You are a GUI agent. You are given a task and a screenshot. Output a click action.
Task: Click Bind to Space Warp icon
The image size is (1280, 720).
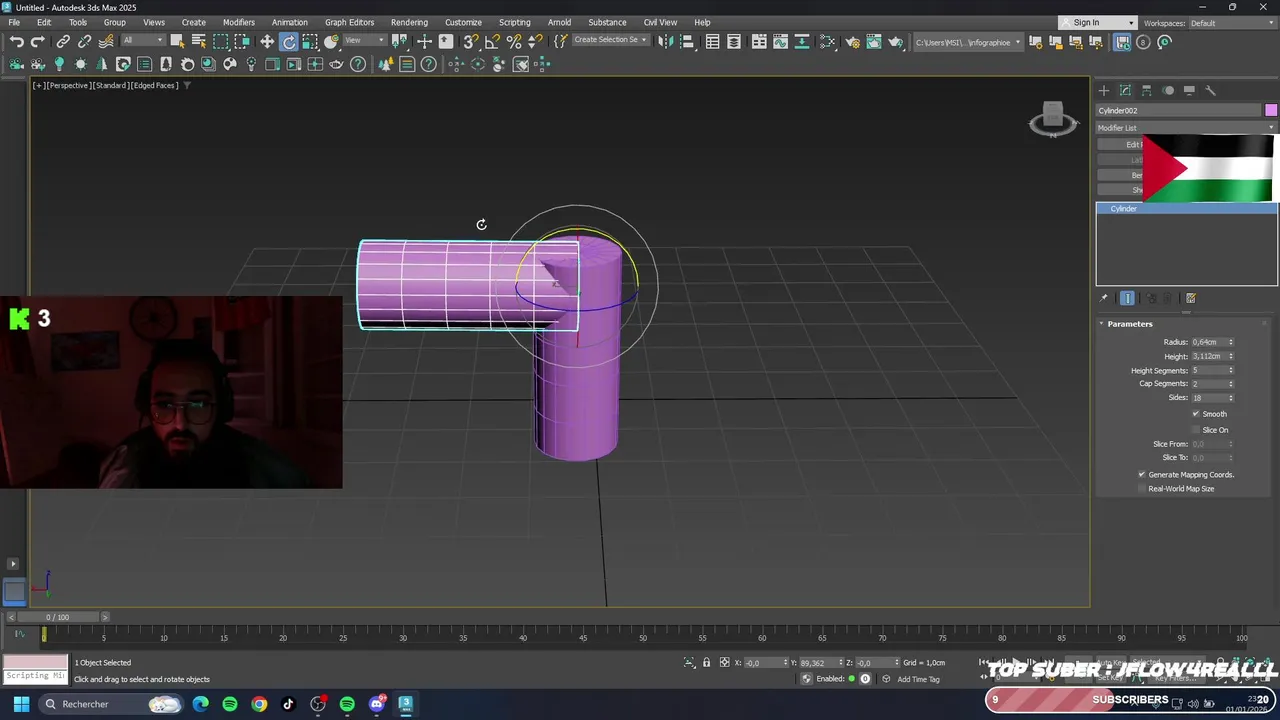coord(106,41)
